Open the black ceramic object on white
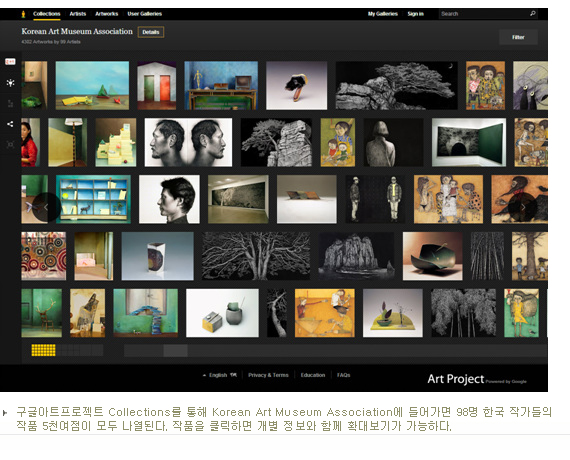 tap(297, 85)
